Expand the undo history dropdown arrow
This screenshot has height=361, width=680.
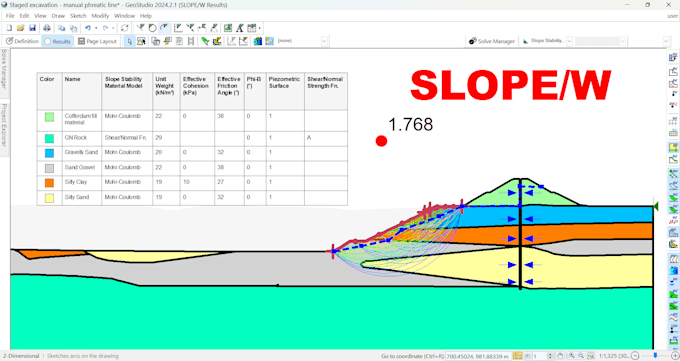point(96,28)
